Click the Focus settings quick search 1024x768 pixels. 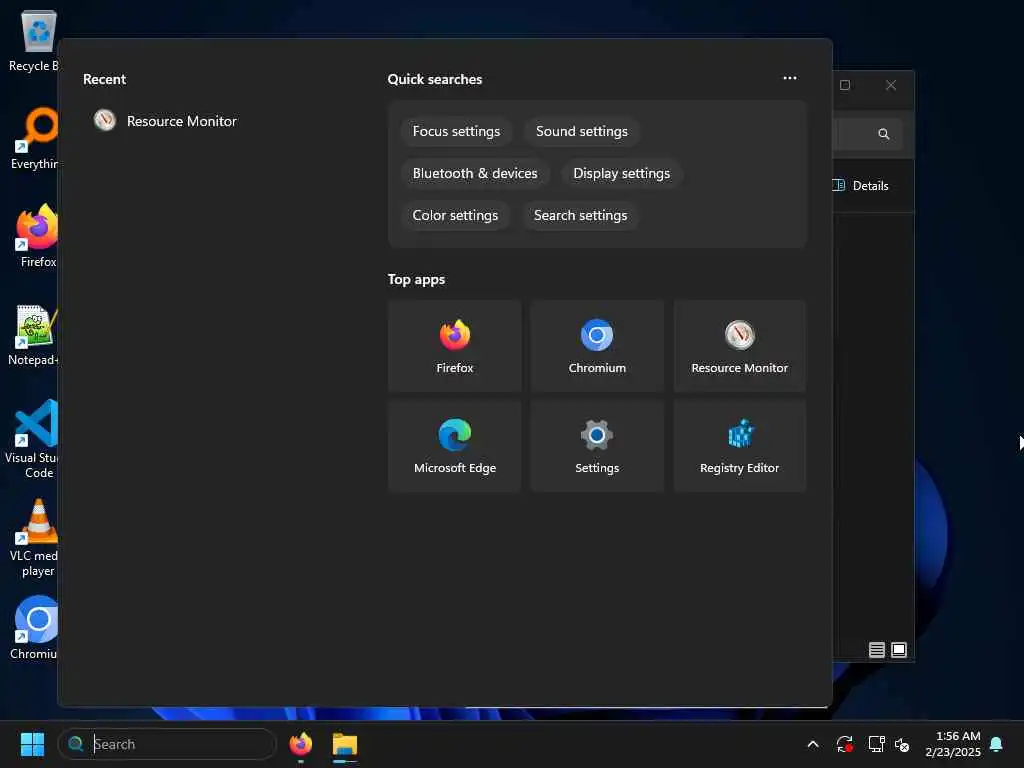[x=456, y=131]
